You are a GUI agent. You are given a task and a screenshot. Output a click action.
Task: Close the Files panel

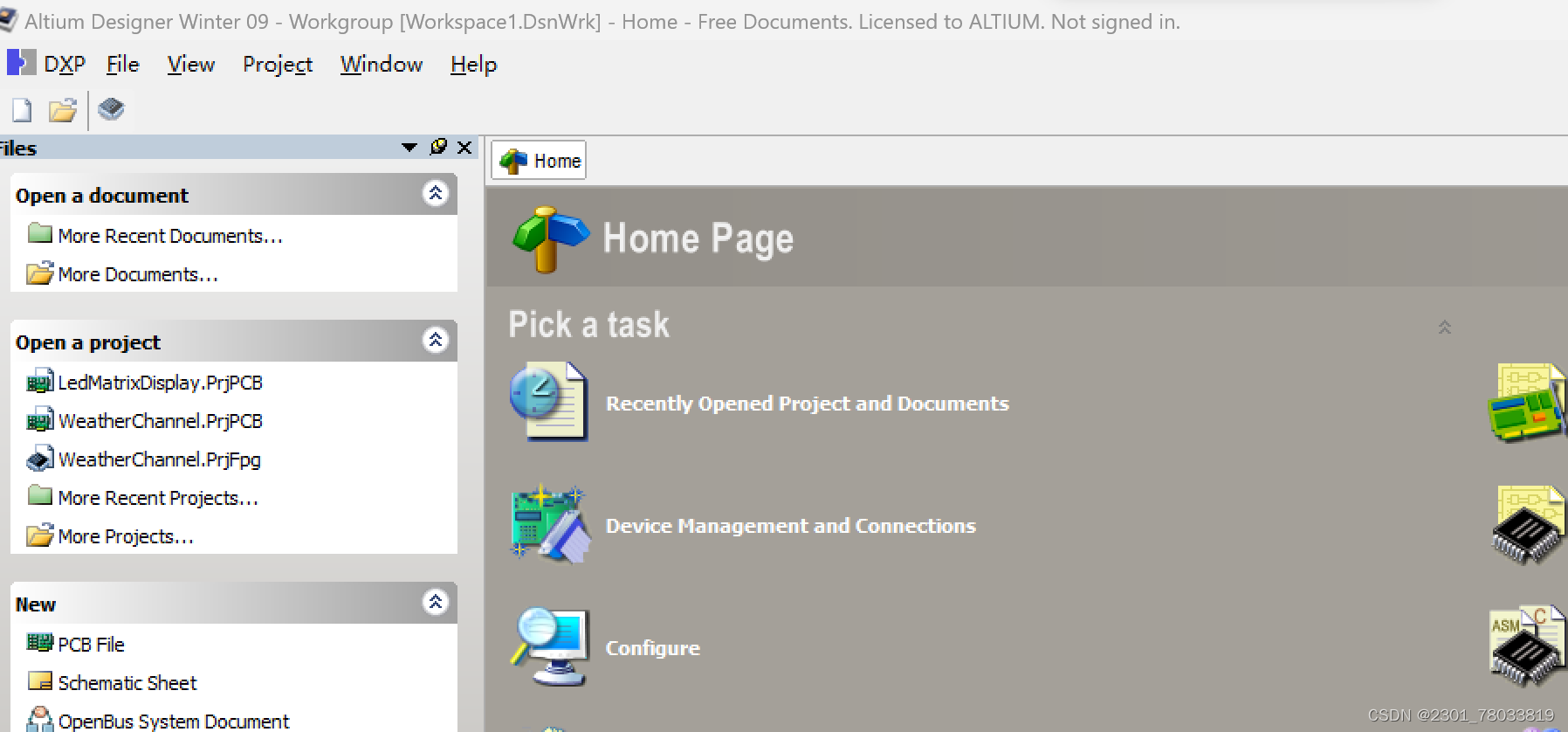click(464, 148)
